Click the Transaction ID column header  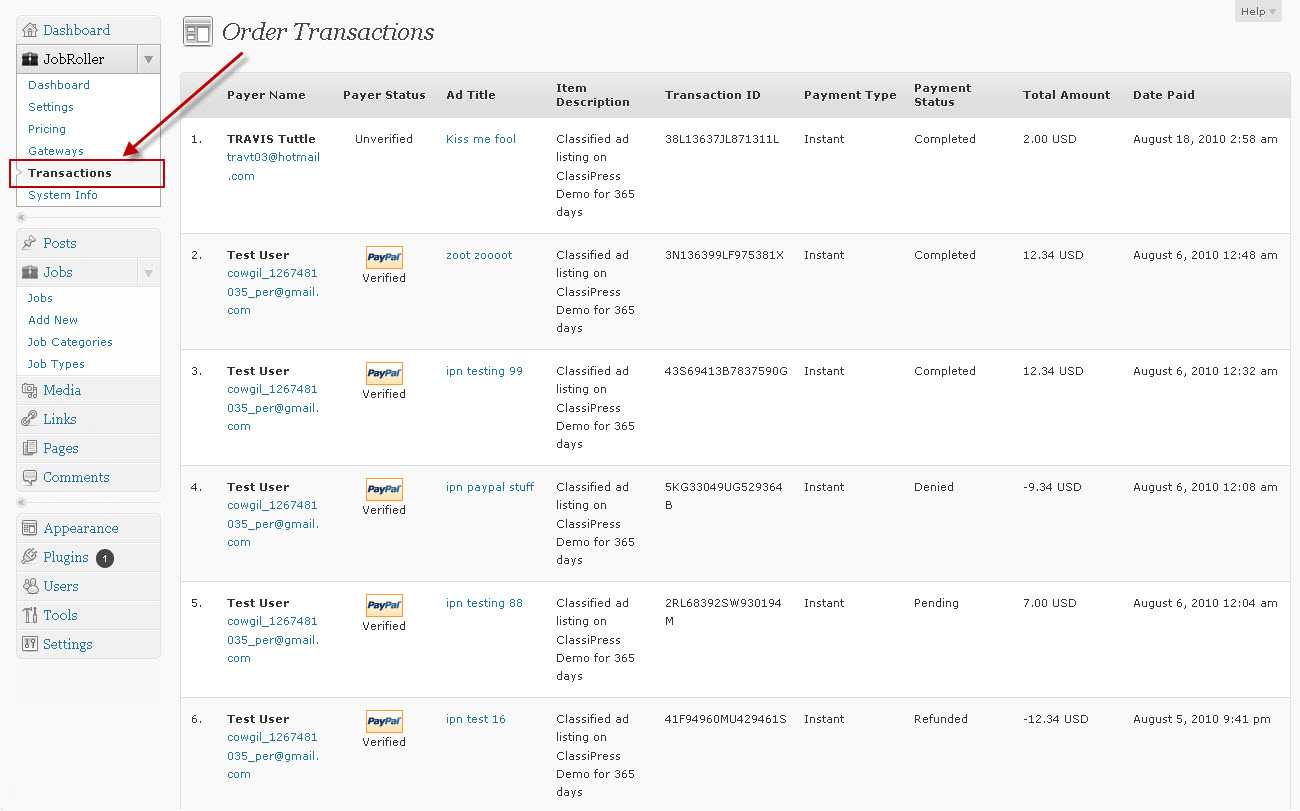713,95
